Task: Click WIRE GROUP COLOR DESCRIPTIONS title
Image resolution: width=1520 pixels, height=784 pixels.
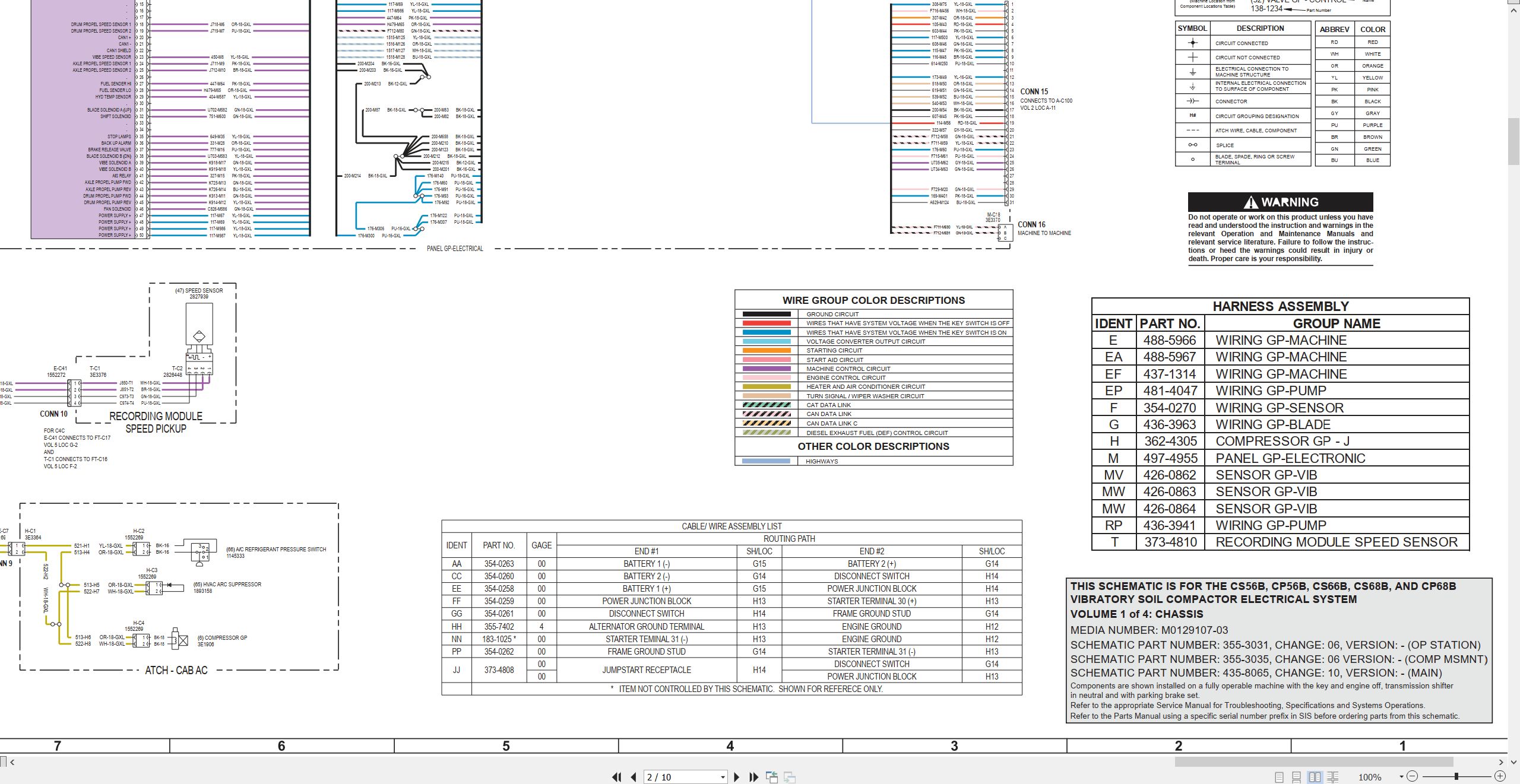Action: [873, 300]
